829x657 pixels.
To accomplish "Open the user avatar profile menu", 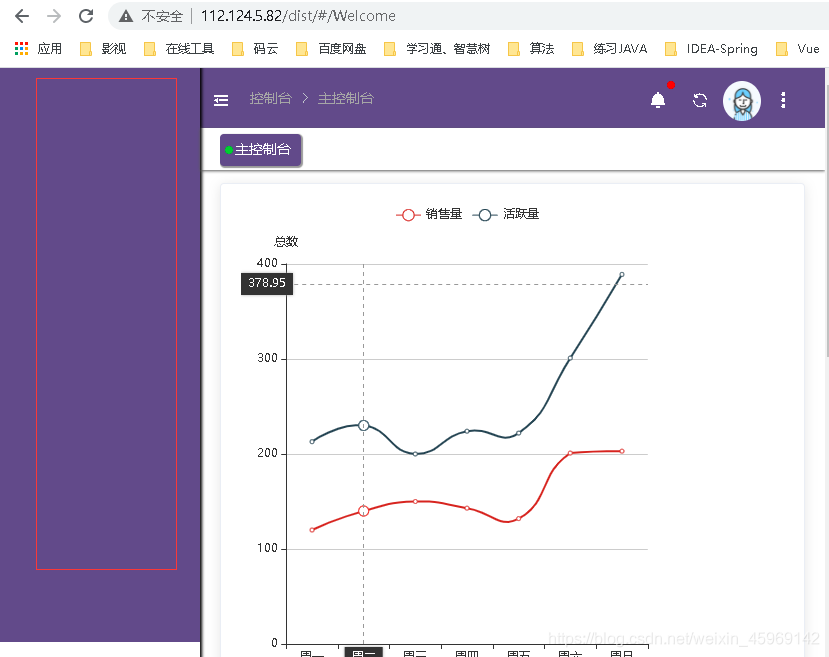I will click(742, 100).
